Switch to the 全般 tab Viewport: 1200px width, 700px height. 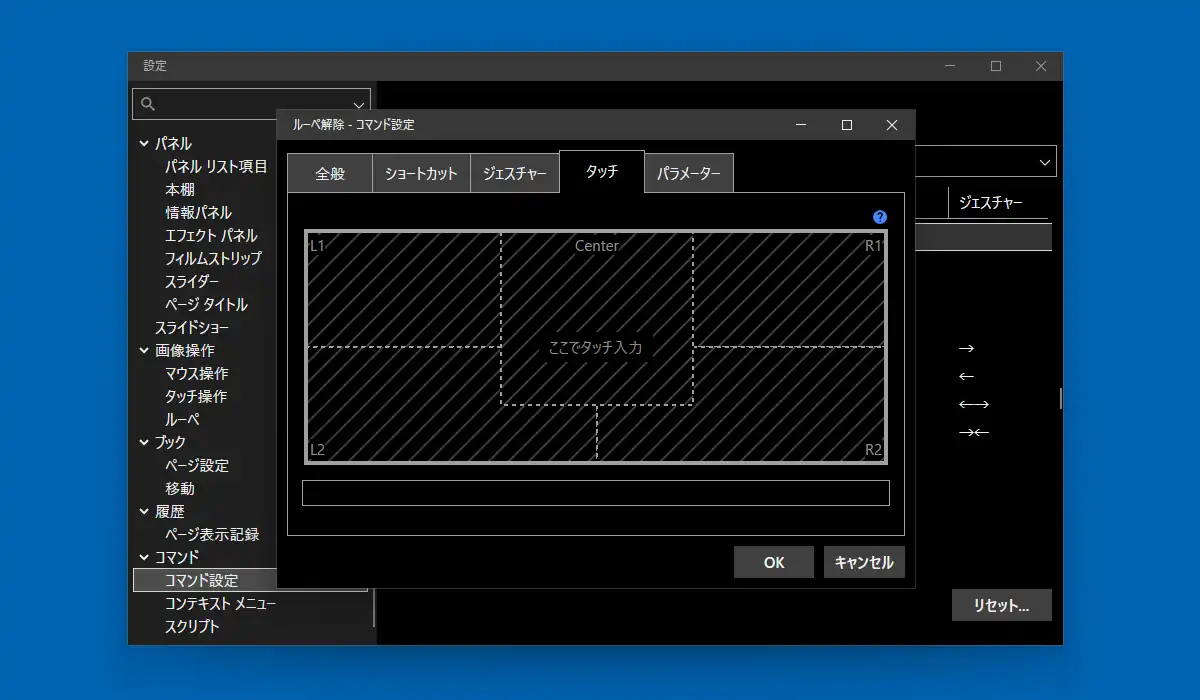[x=330, y=173]
